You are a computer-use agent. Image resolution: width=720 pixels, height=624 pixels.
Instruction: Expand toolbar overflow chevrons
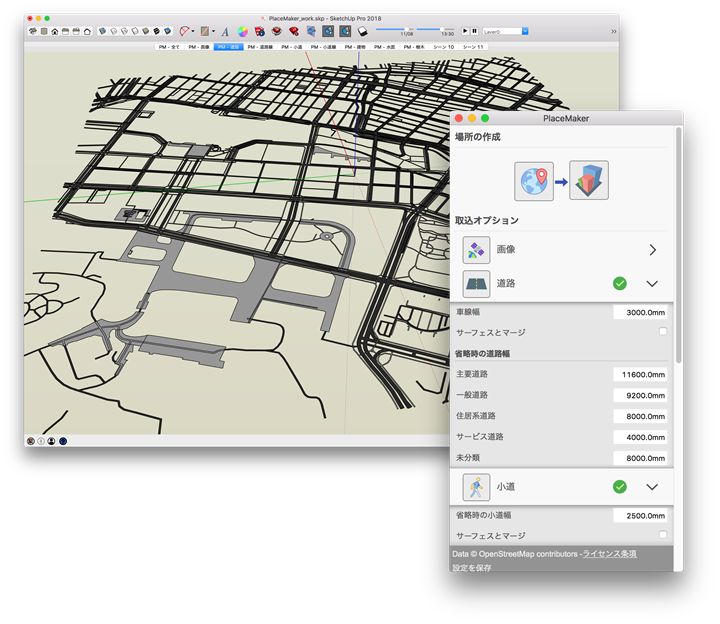(613, 32)
